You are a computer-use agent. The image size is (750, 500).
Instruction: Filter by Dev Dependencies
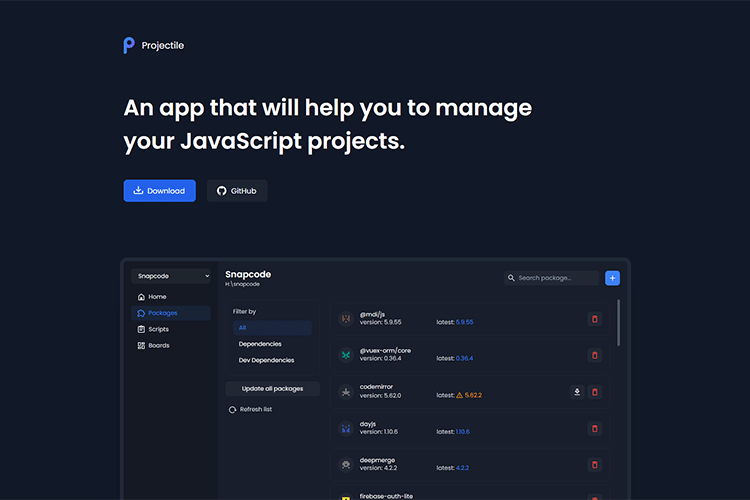266,360
